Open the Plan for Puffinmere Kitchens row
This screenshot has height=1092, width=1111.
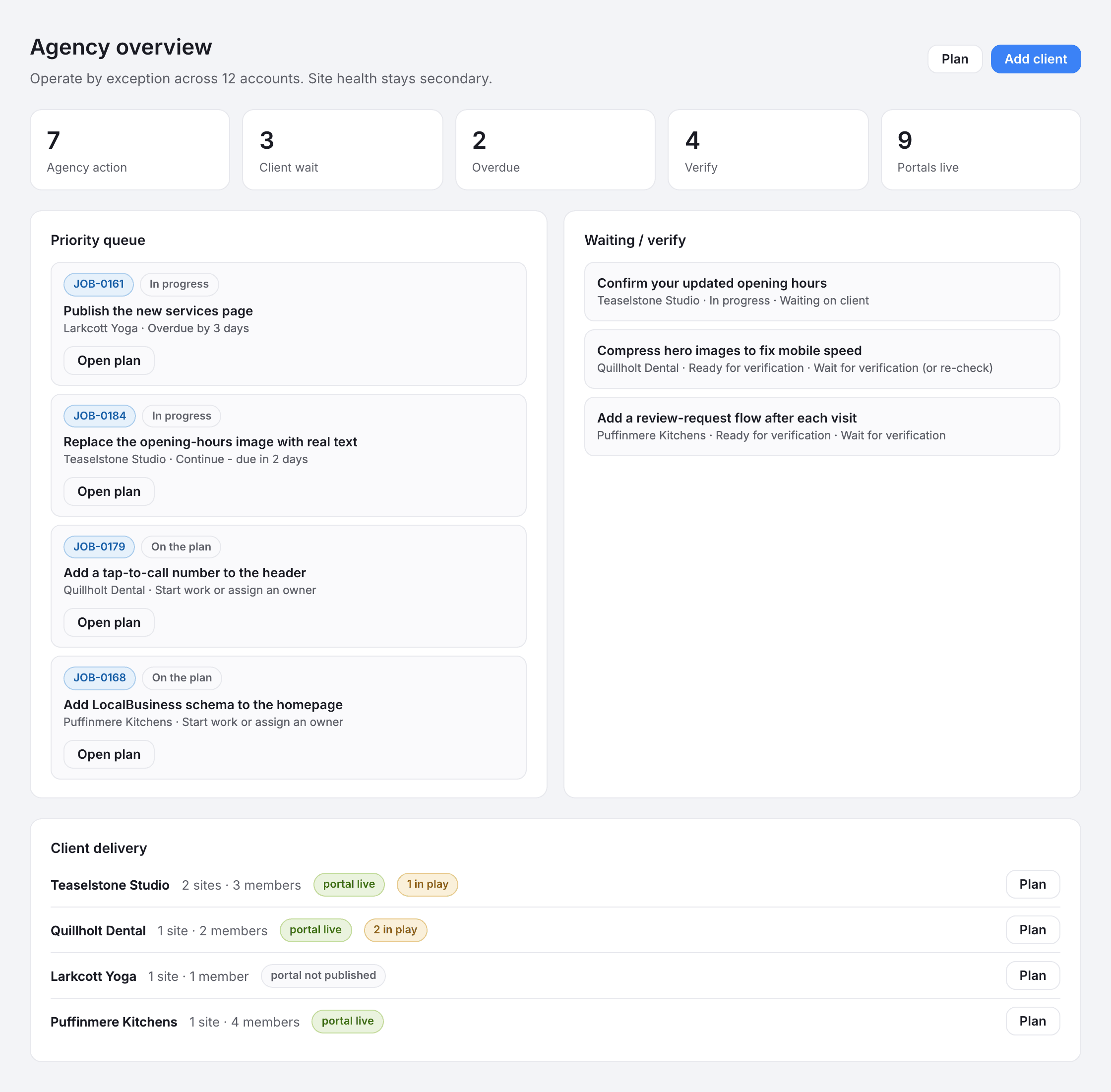(1033, 1021)
